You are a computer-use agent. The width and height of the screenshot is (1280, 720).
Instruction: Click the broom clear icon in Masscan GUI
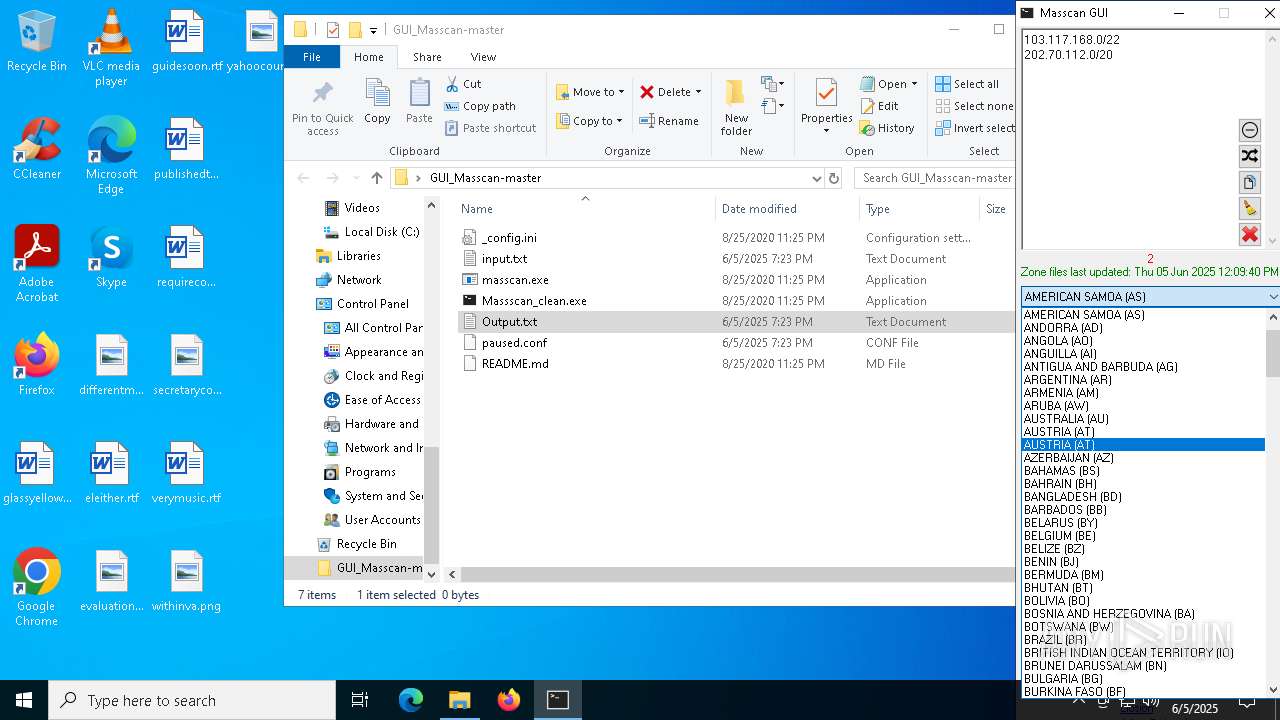pyautogui.click(x=1249, y=208)
